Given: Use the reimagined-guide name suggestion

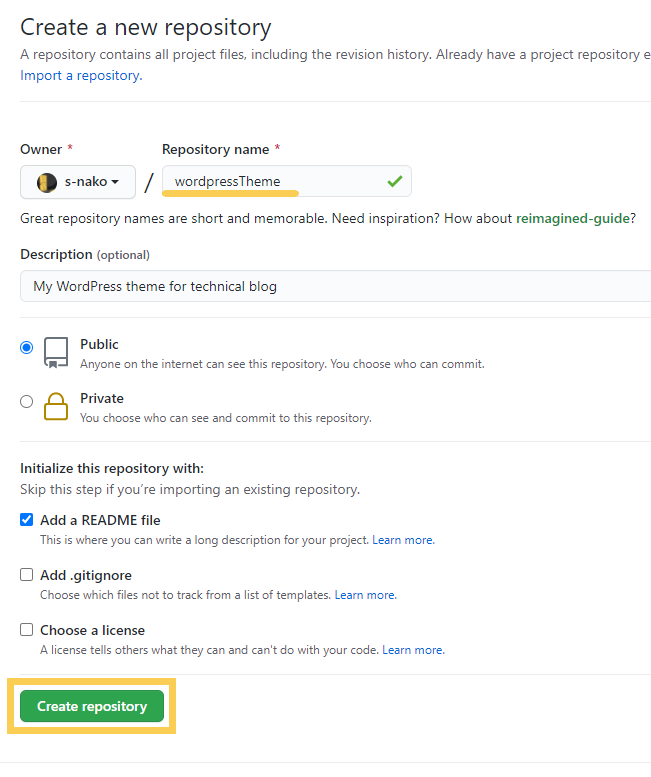Looking at the screenshot, I should 573,218.
